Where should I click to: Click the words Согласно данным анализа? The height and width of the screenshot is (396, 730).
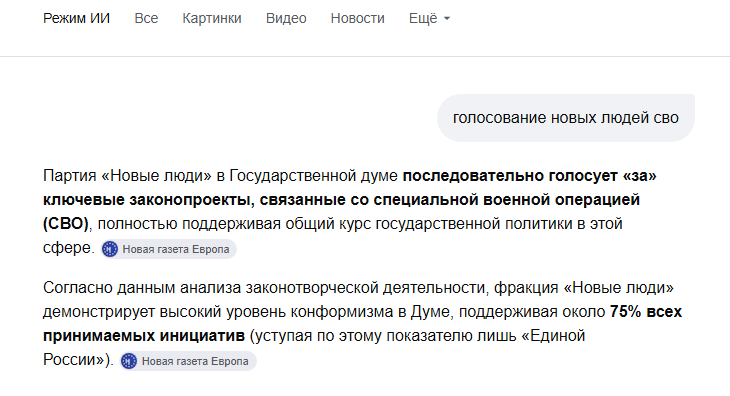point(142,288)
